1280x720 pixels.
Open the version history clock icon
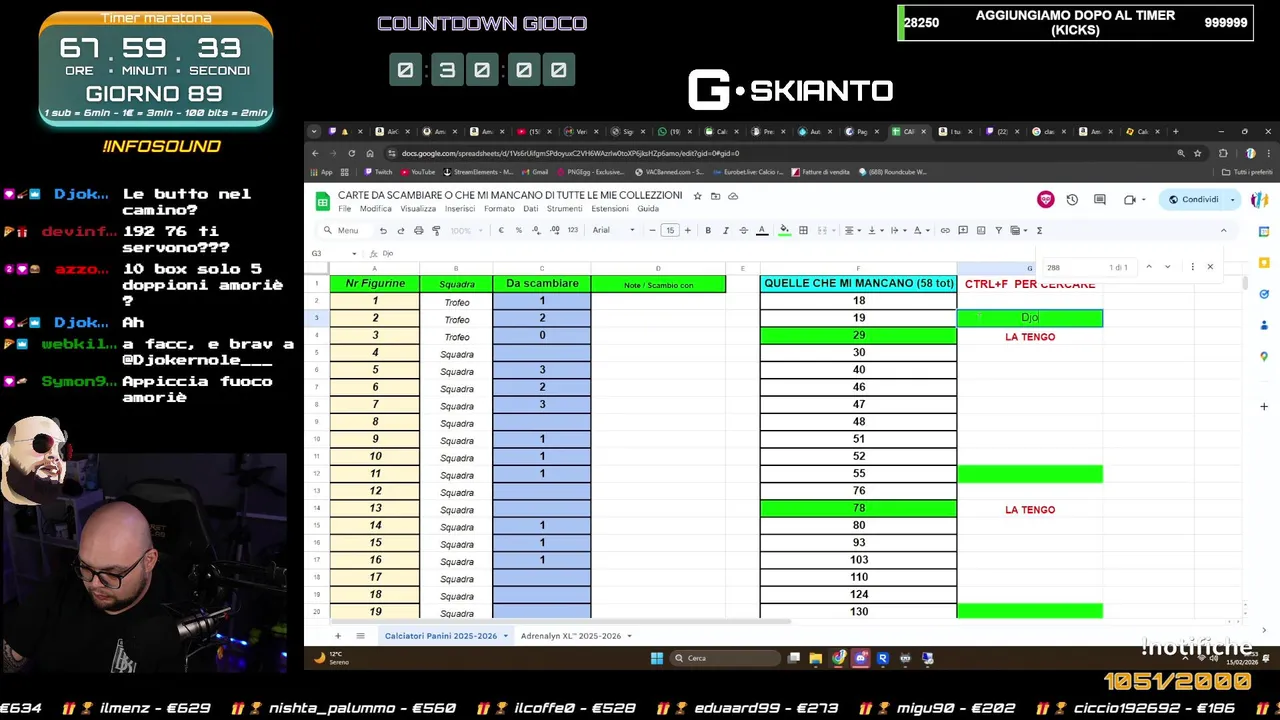[x=1072, y=199]
